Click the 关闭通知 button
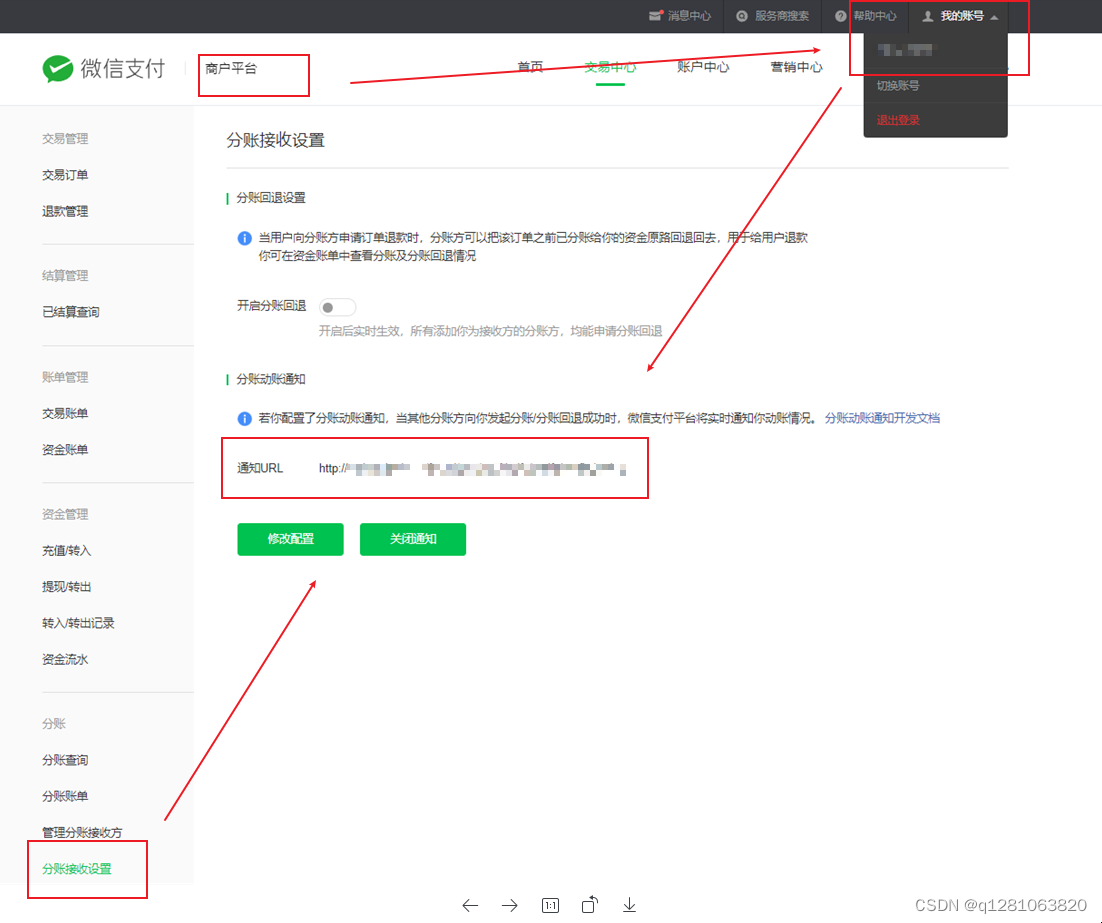This screenshot has width=1102, height=923. [413, 539]
